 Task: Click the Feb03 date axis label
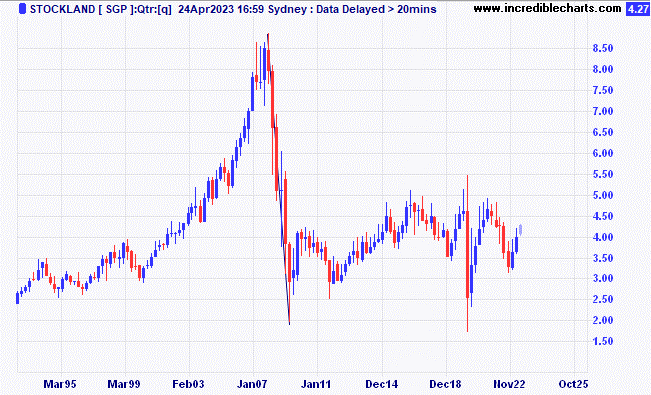188,384
